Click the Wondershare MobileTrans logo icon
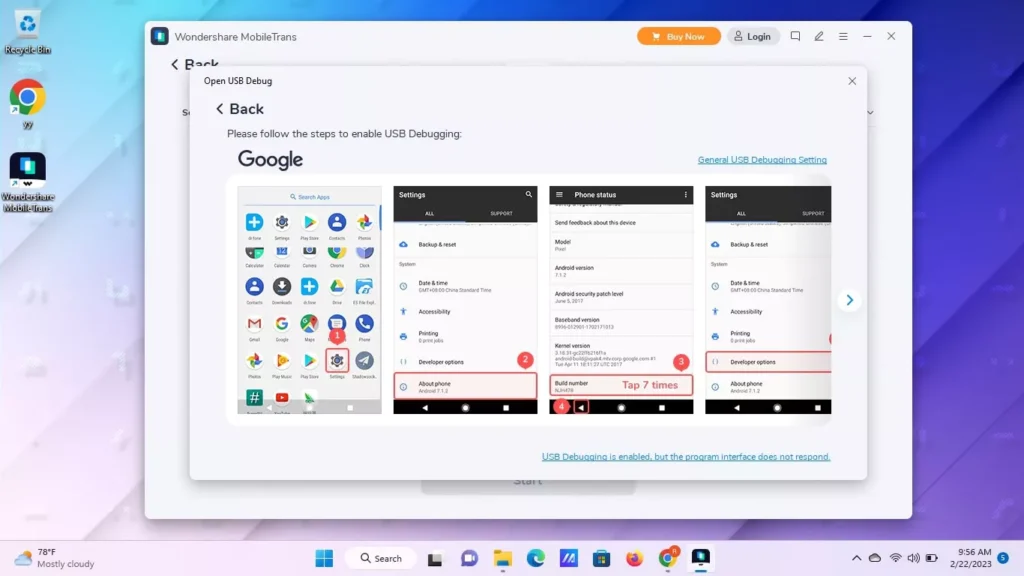1024x576 pixels. [x=160, y=35]
